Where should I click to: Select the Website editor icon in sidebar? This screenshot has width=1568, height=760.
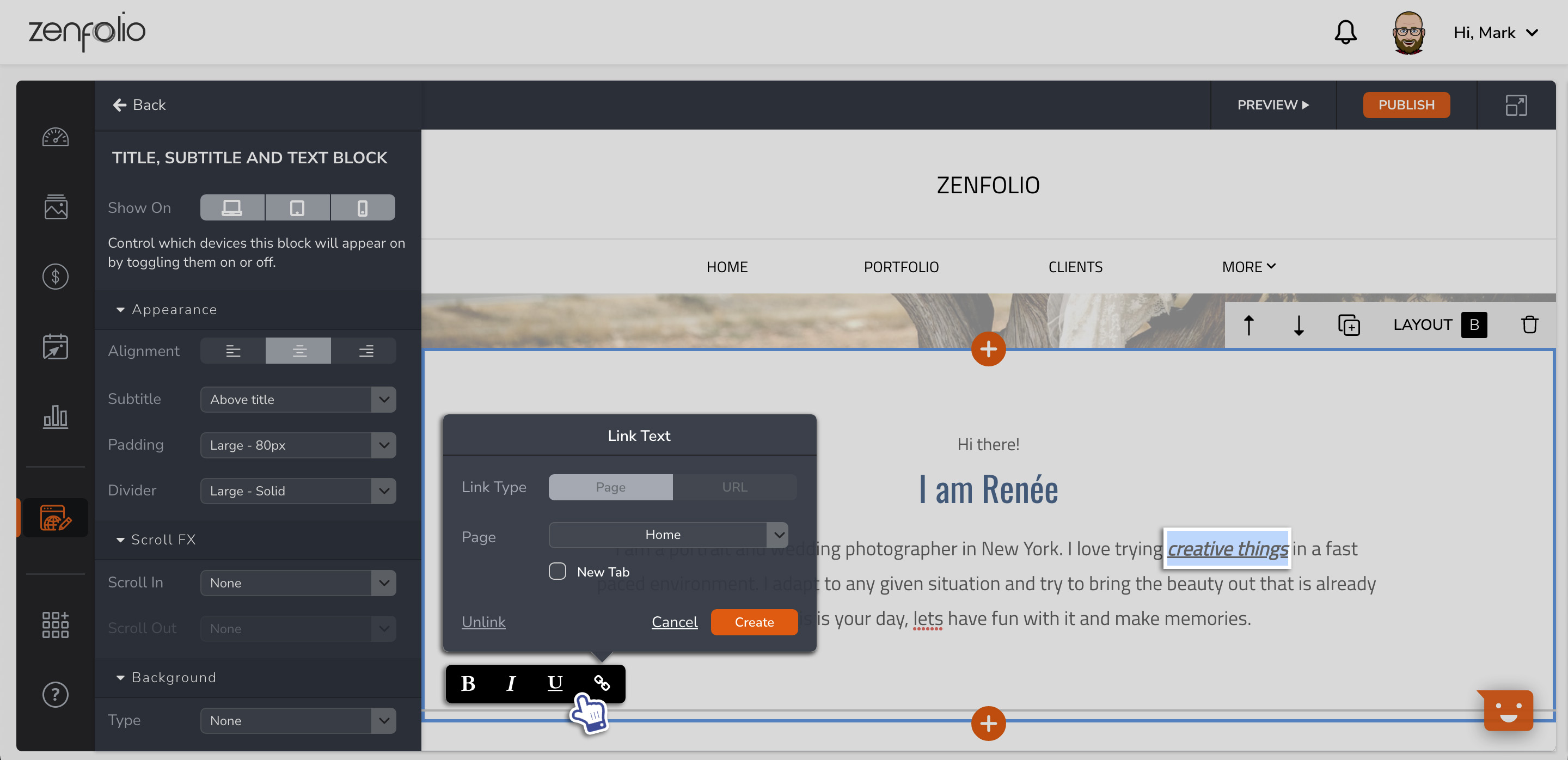(x=55, y=518)
